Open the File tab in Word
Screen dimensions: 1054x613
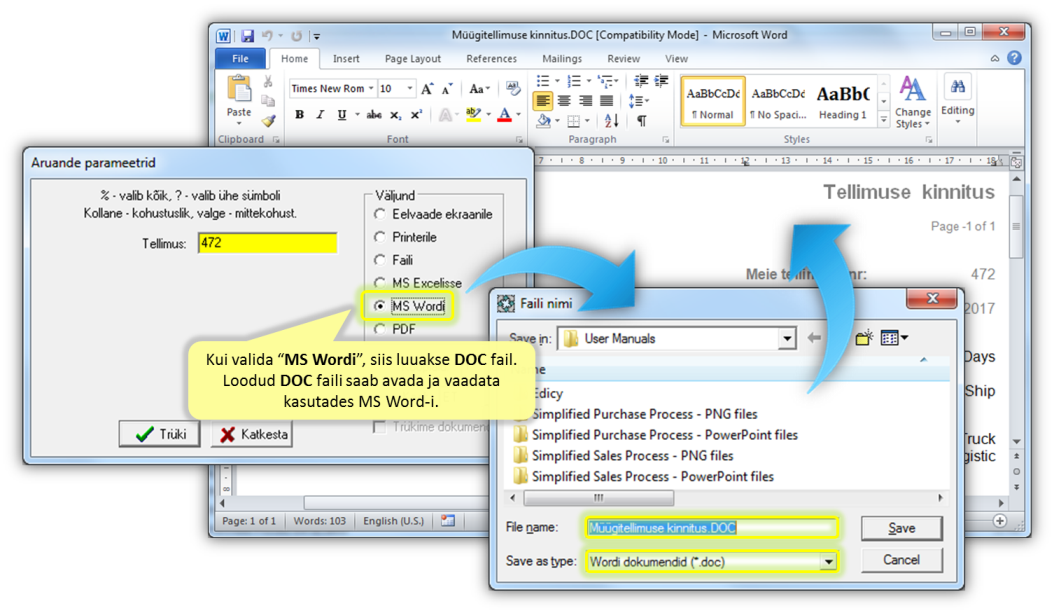(x=240, y=58)
